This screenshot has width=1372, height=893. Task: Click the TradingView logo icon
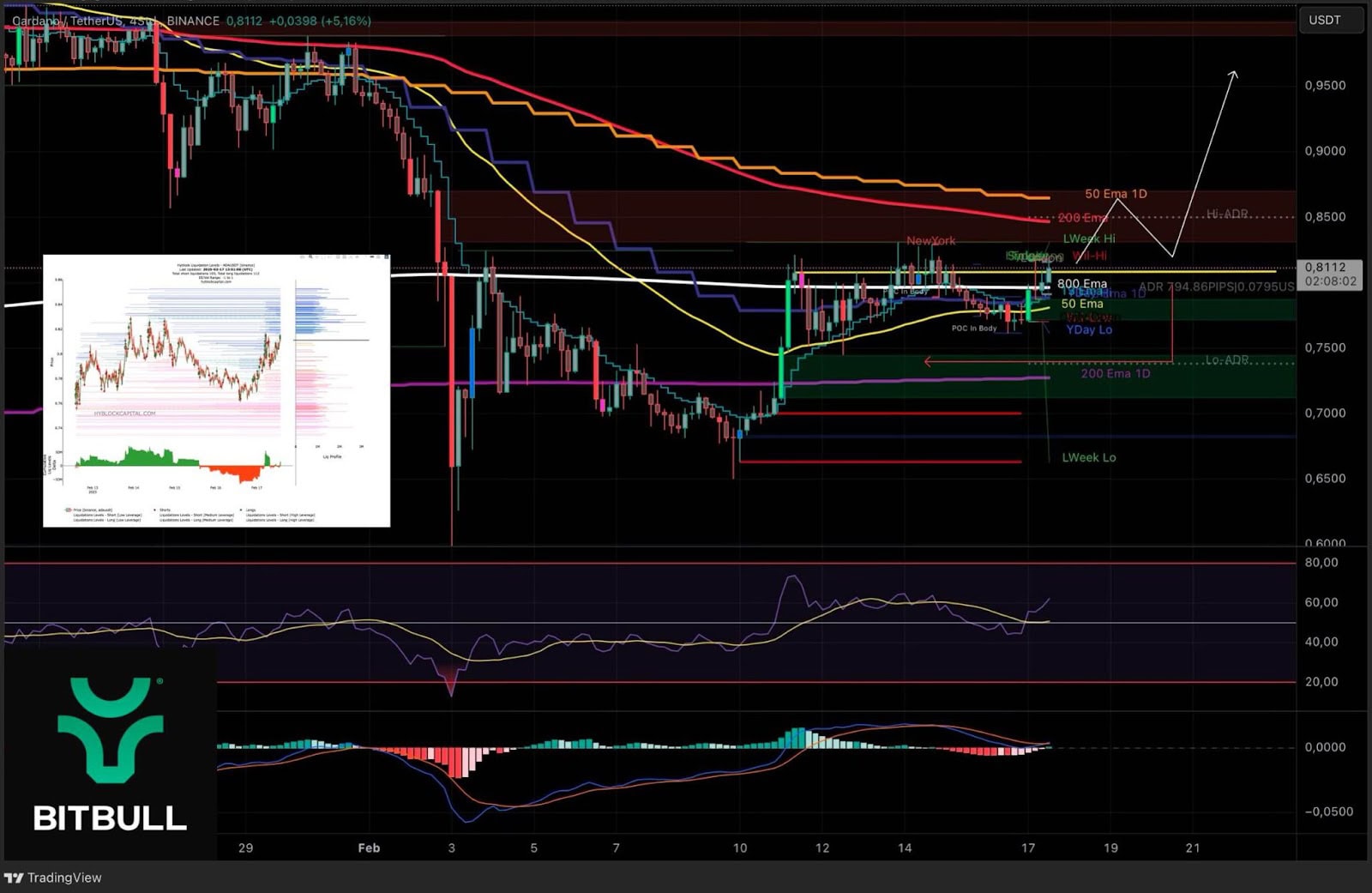click(14, 878)
